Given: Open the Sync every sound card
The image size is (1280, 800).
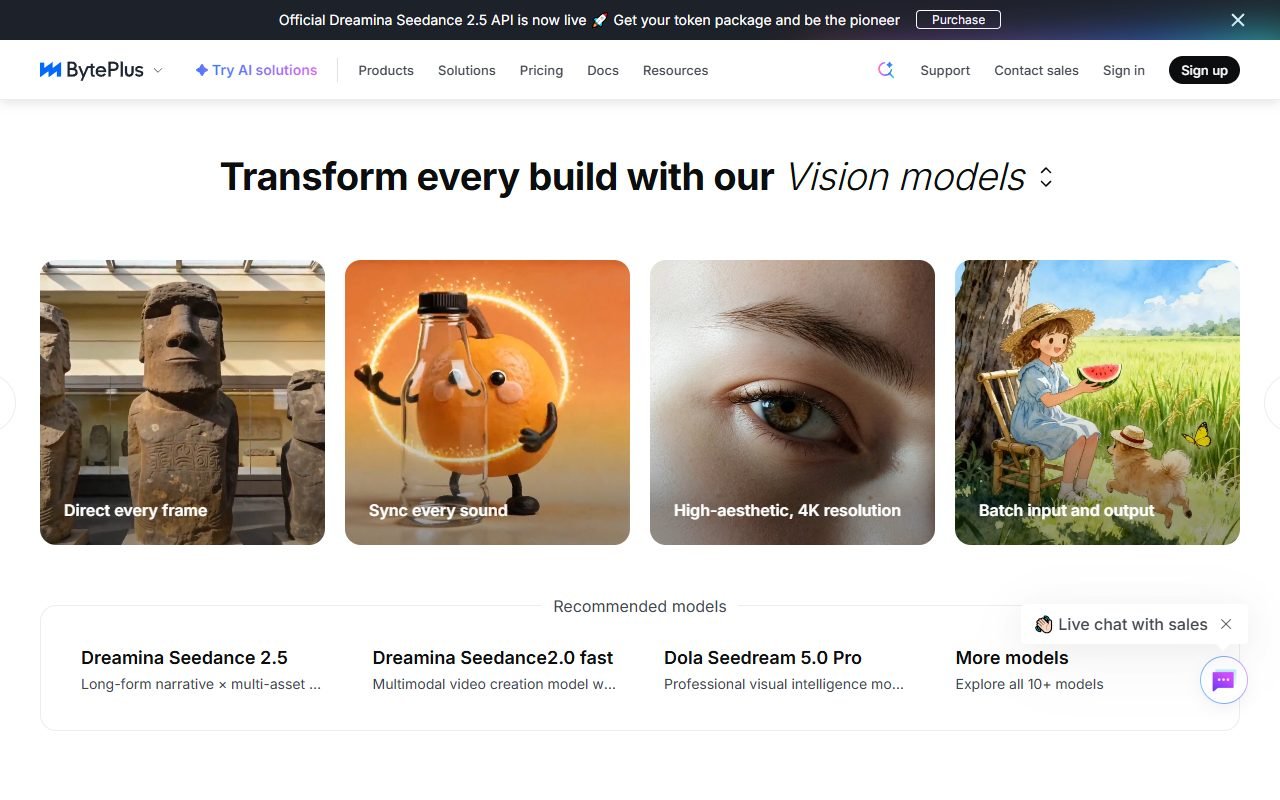Looking at the screenshot, I should coord(487,402).
